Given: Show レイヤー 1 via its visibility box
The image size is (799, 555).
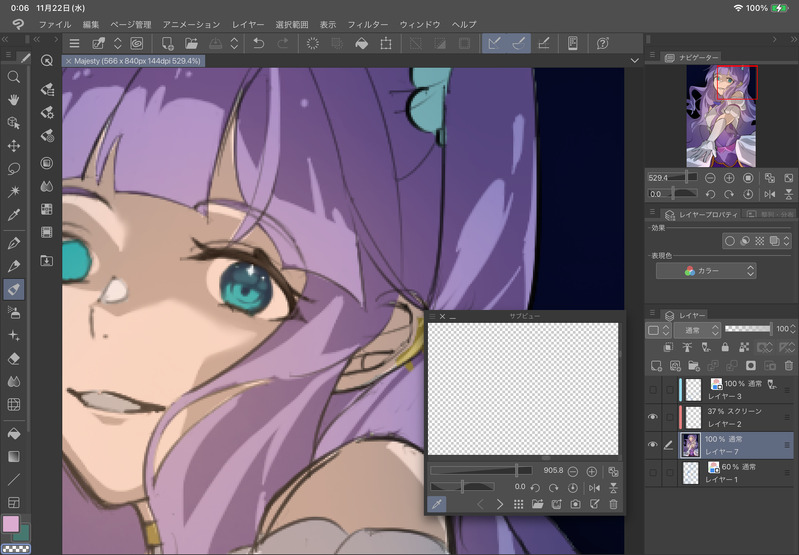Looking at the screenshot, I should pos(653,472).
